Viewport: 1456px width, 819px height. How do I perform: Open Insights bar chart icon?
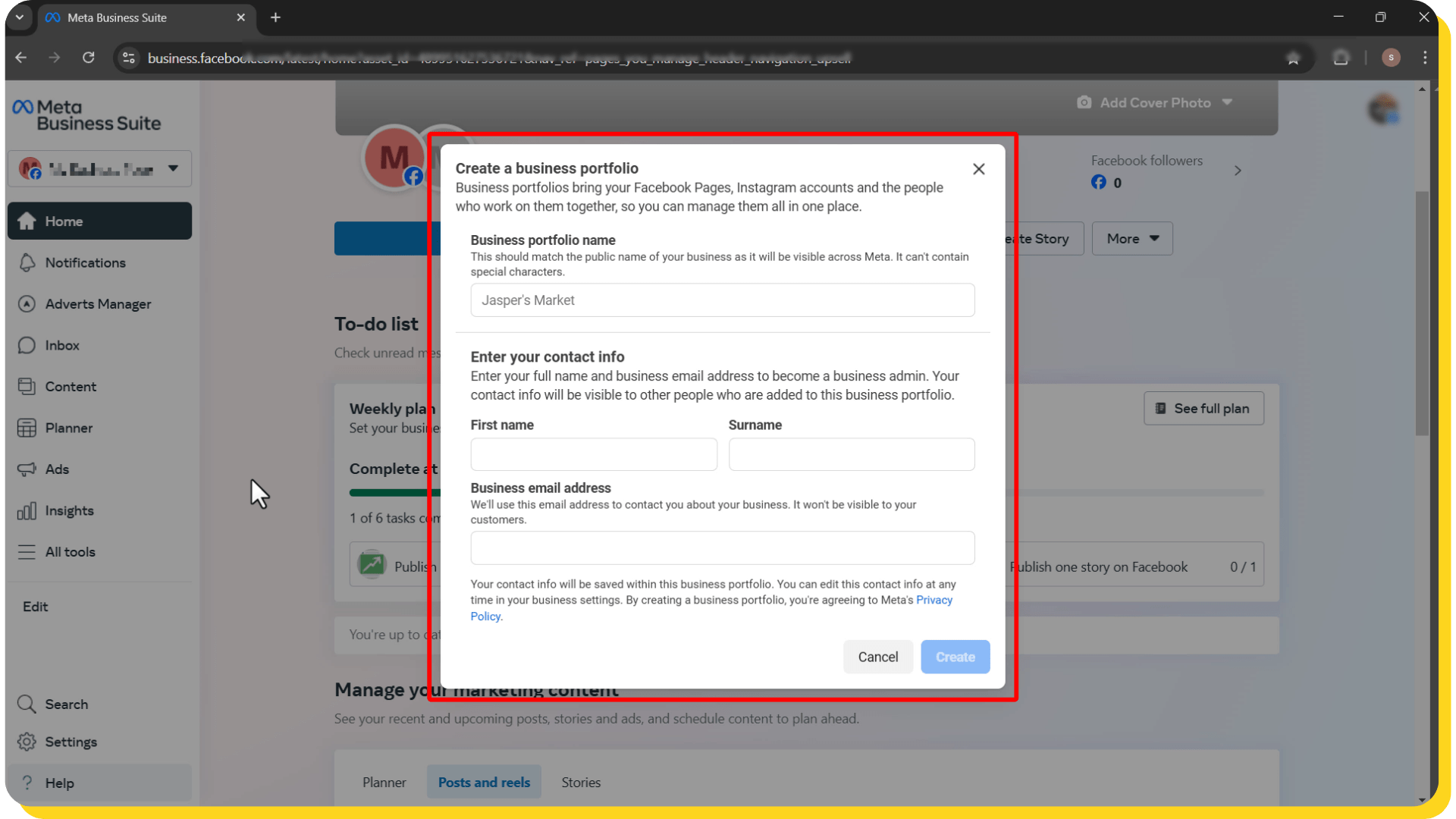27,510
